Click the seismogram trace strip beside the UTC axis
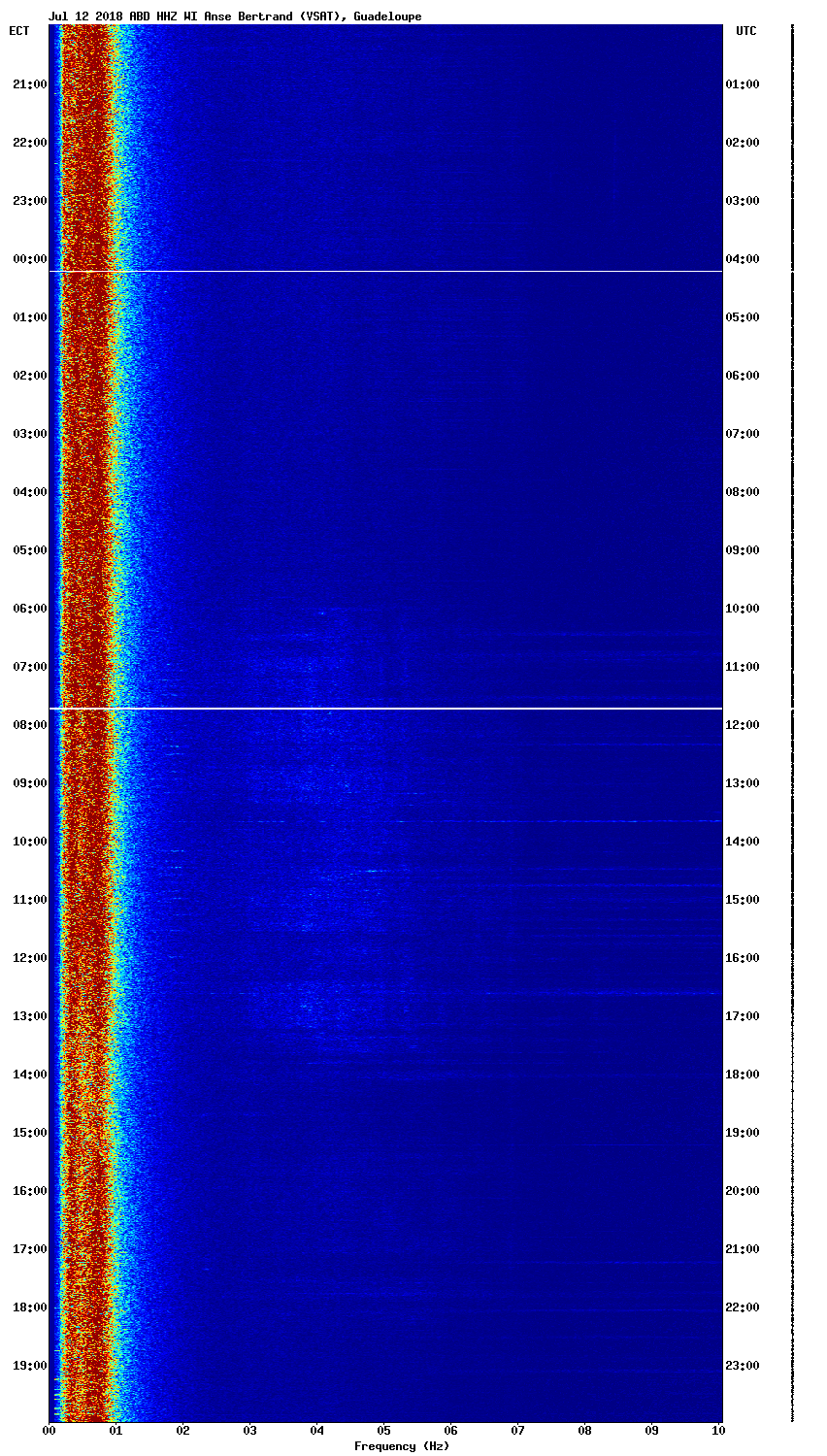The image size is (827, 1456). [792, 723]
